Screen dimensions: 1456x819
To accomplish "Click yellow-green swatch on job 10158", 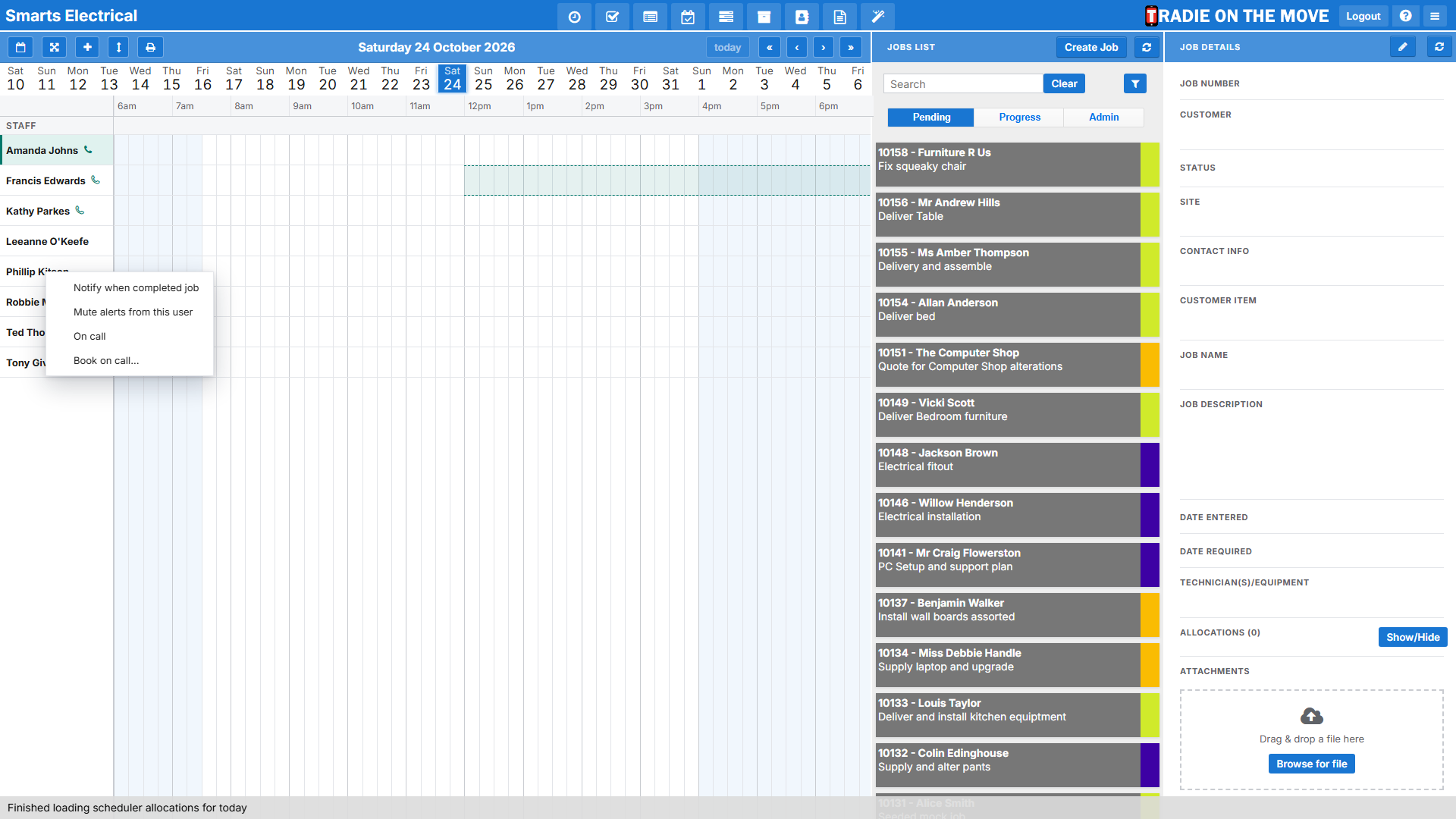I will [1150, 164].
